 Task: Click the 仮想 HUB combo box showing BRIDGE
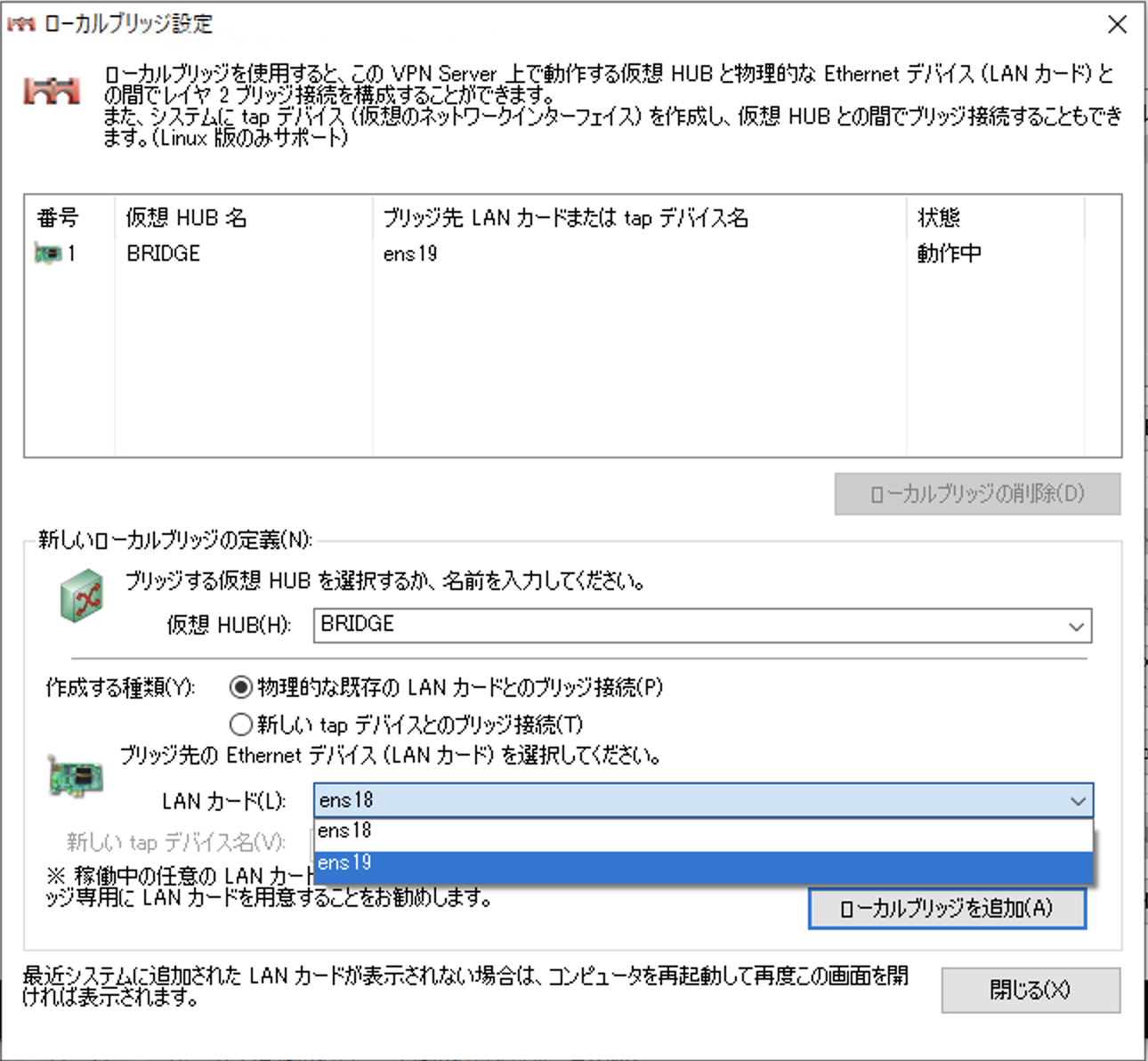[702, 626]
